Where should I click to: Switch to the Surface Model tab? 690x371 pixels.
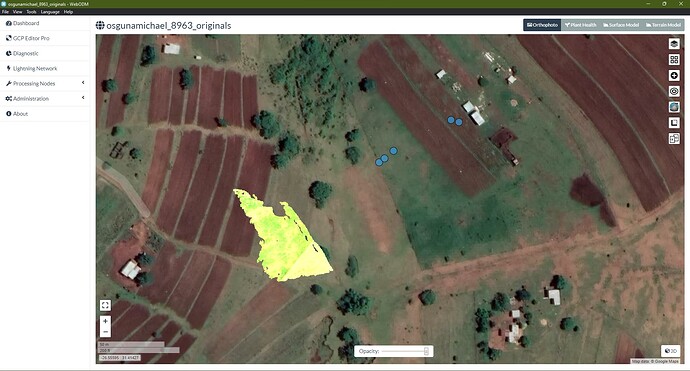tap(621, 25)
